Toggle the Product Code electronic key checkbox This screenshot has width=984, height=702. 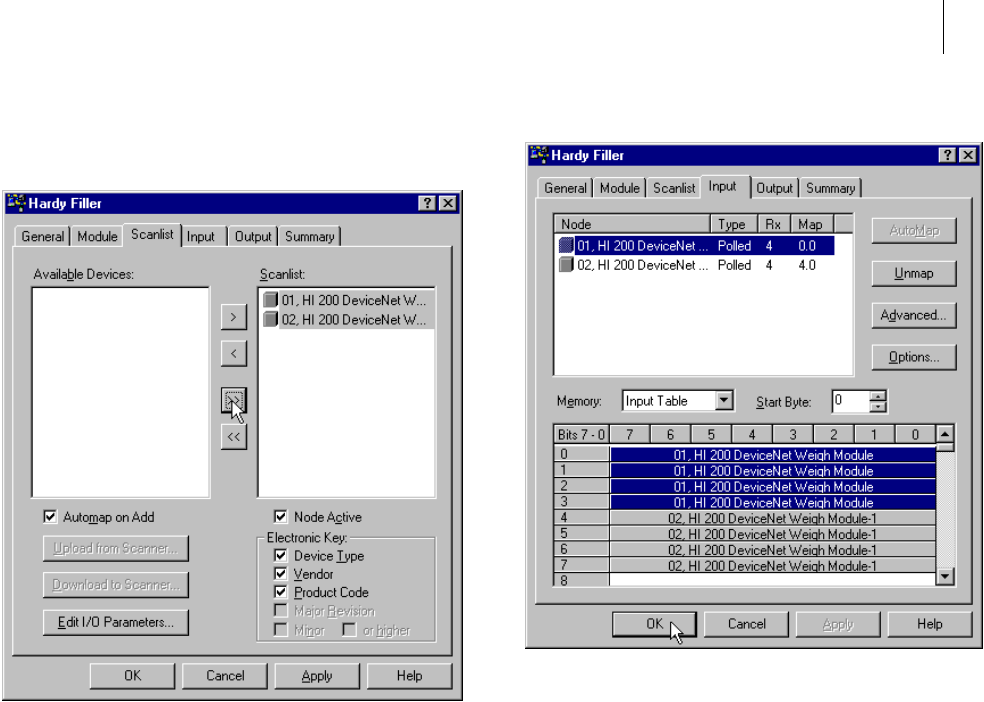point(281,592)
